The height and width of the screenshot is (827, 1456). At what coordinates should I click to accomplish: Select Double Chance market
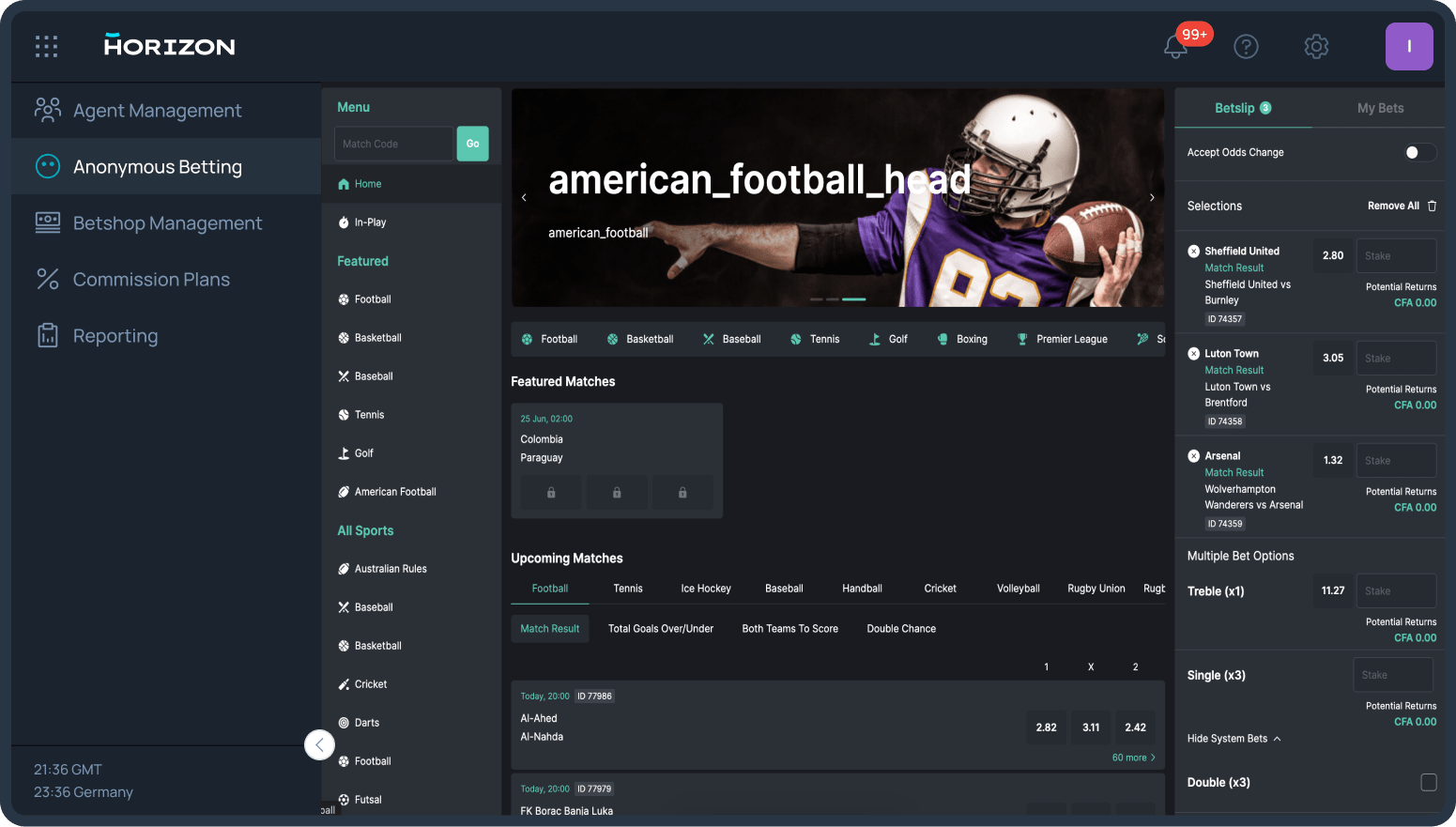pos(901,629)
